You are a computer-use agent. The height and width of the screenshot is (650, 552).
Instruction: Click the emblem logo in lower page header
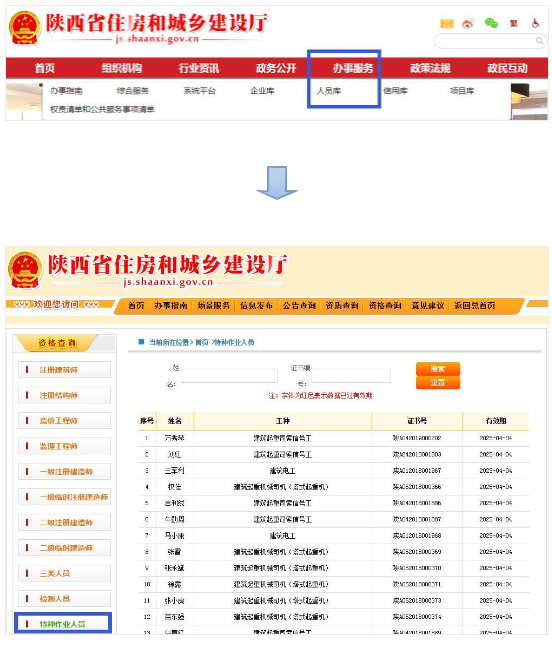[x=25, y=270]
